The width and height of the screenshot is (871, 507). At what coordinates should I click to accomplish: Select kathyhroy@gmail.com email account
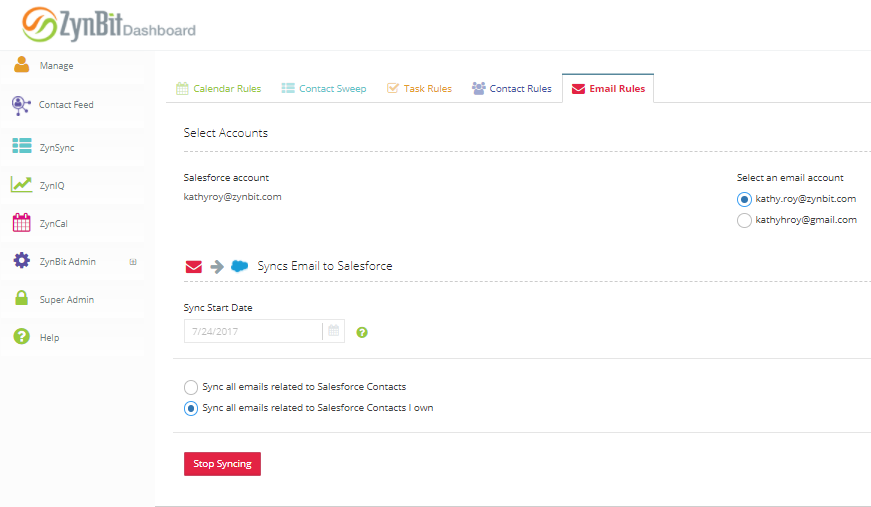coord(744,220)
